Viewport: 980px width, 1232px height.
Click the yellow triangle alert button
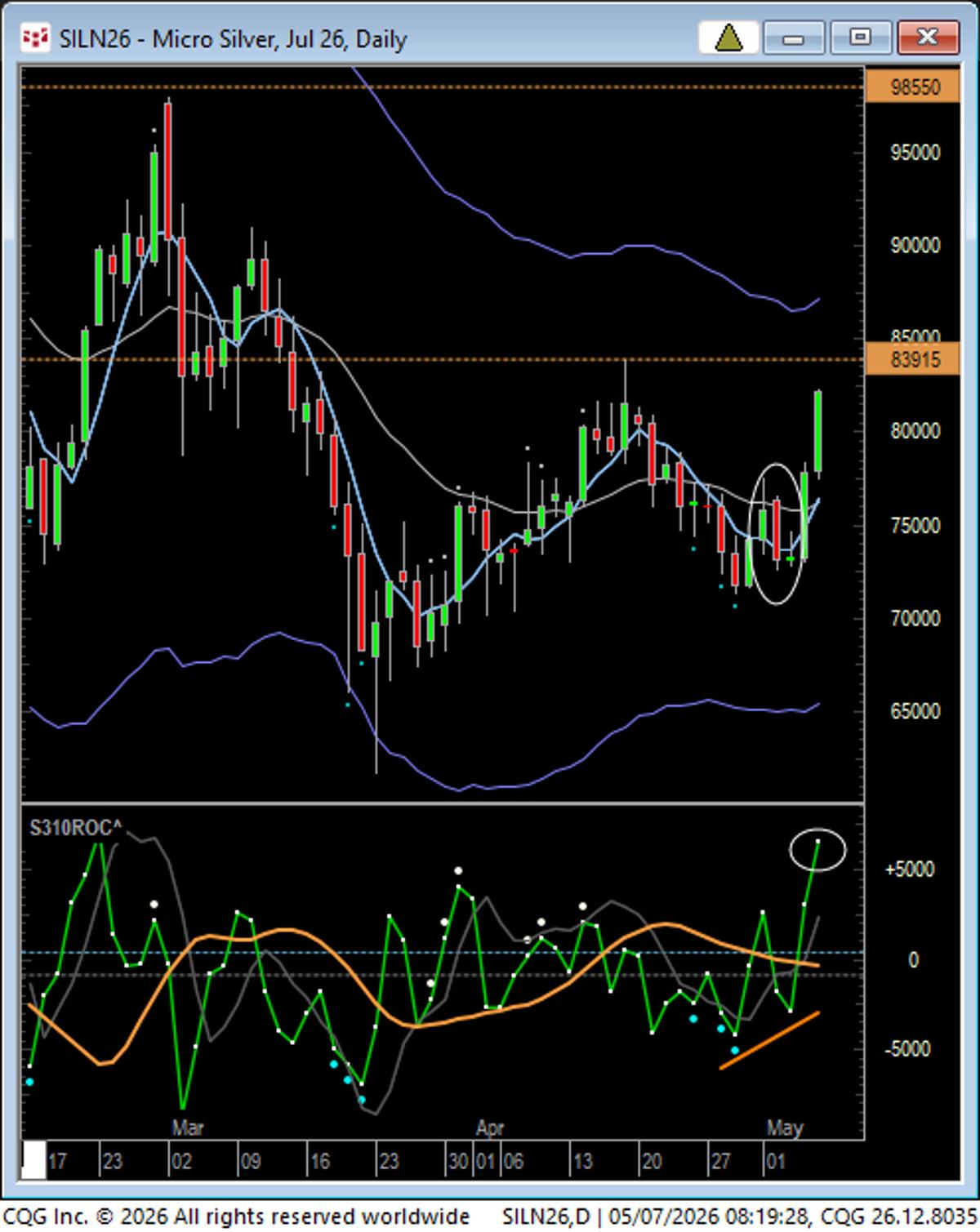(728, 38)
